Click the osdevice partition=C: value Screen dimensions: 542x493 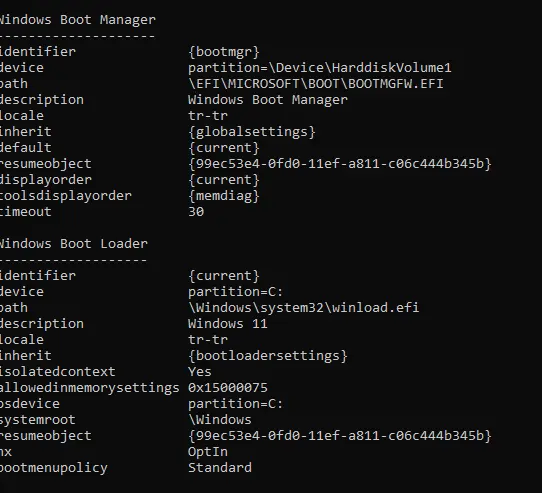click(236, 404)
